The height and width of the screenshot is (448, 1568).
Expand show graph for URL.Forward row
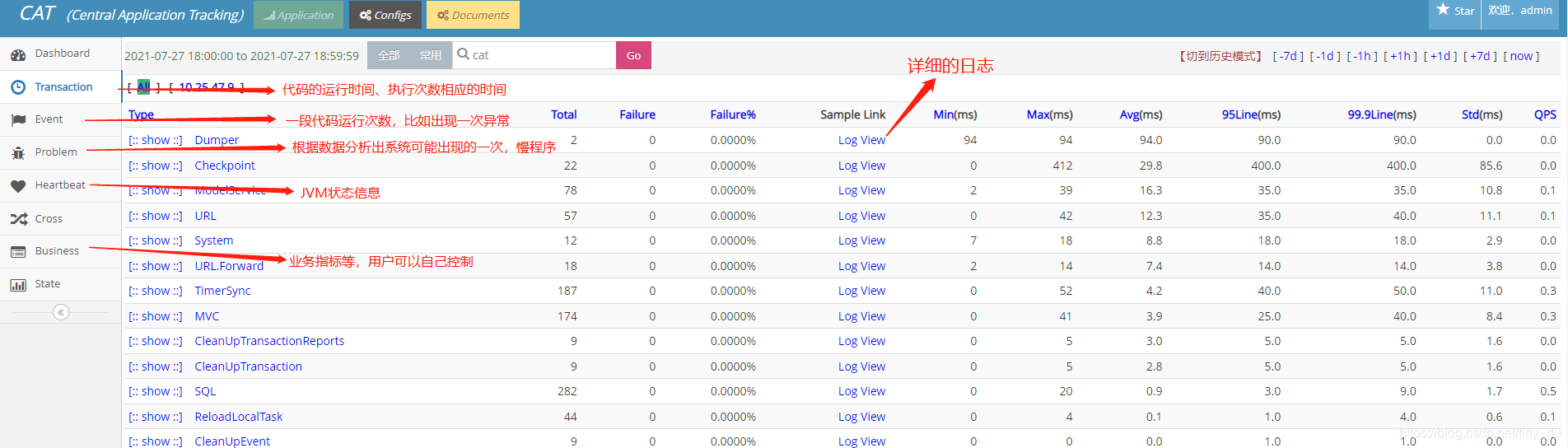(x=156, y=266)
